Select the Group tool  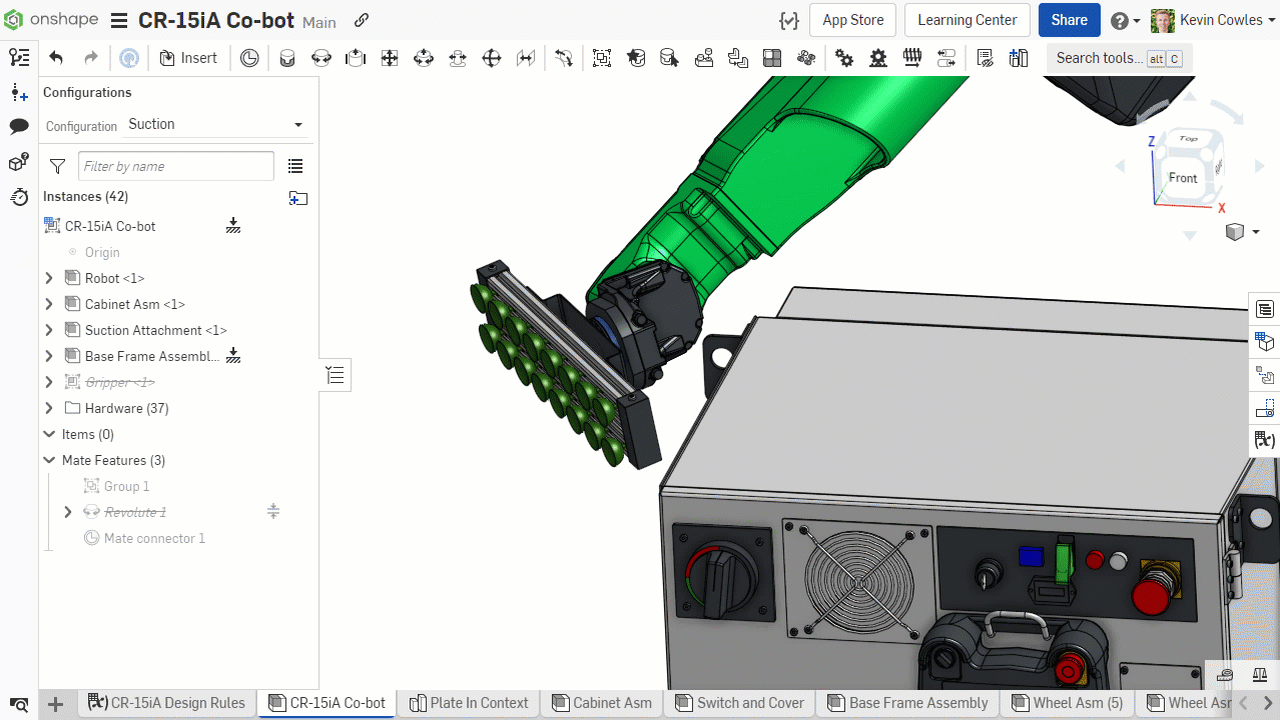point(602,58)
